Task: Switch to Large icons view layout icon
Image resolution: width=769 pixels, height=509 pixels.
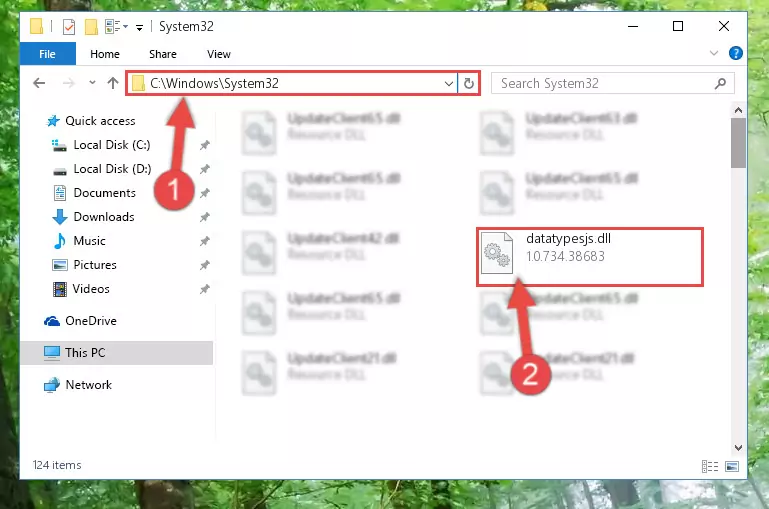Action: (x=732, y=466)
